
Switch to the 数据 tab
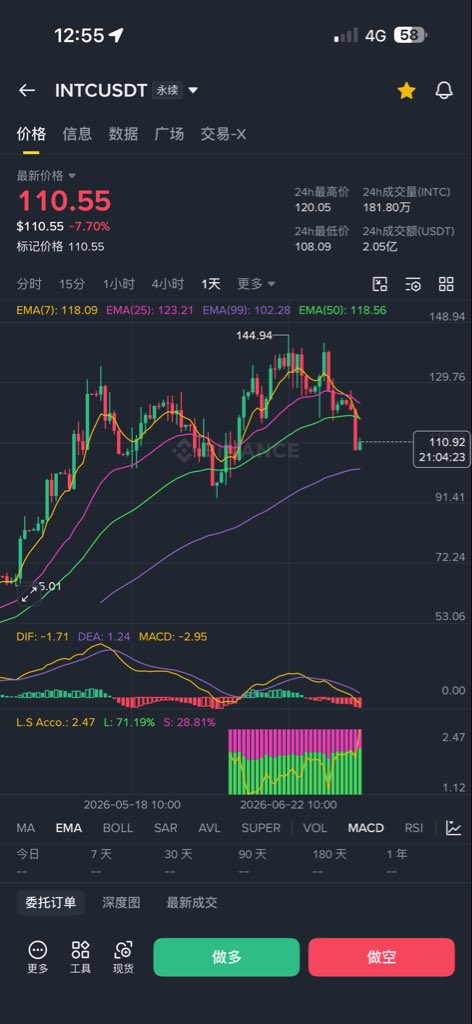point(123,134)
